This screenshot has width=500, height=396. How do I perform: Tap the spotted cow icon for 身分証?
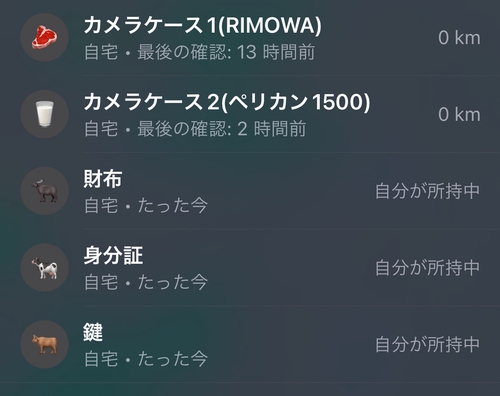click(x=44, y=268)
